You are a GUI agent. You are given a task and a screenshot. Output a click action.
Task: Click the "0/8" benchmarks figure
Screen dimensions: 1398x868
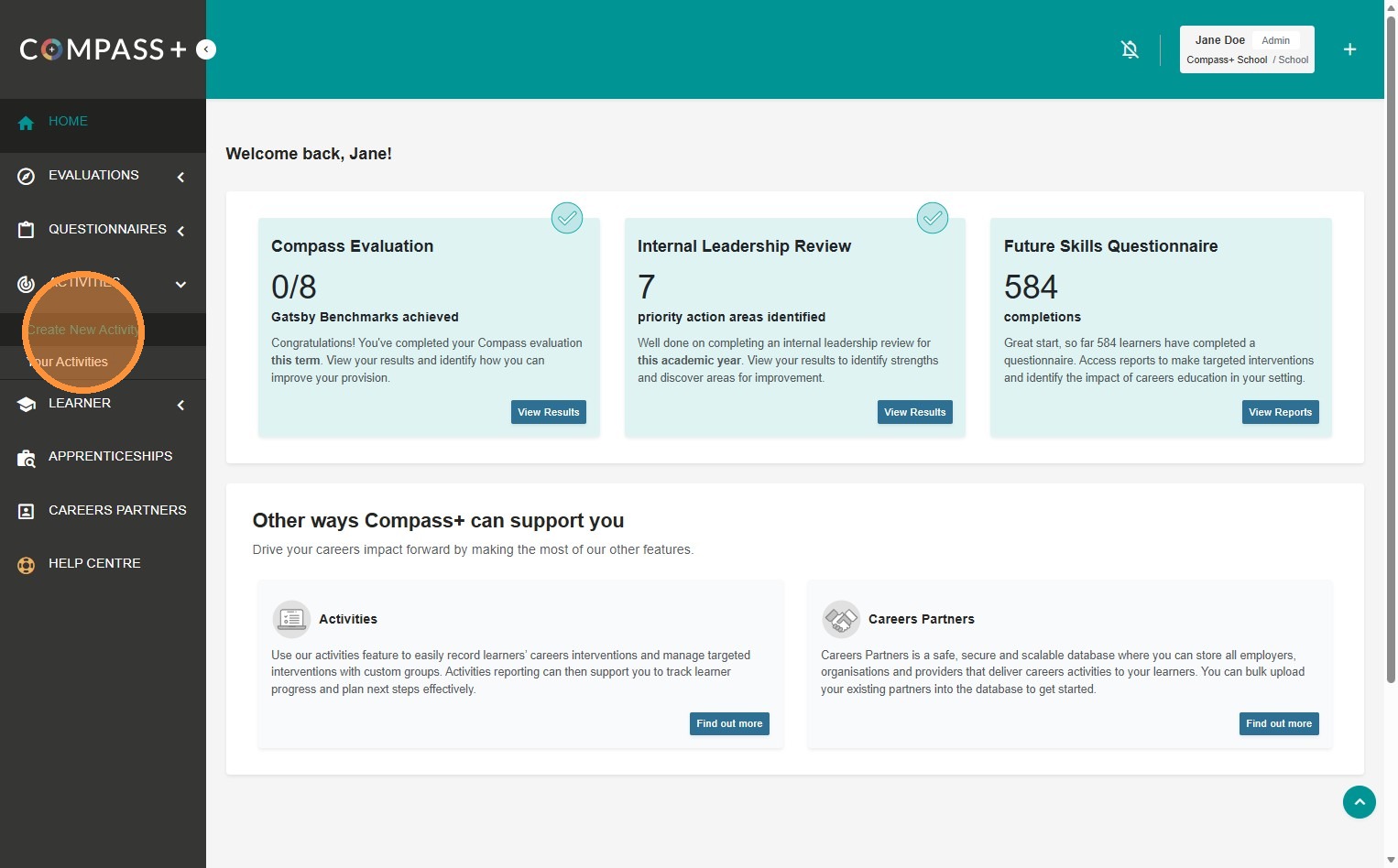pos(294,288)
